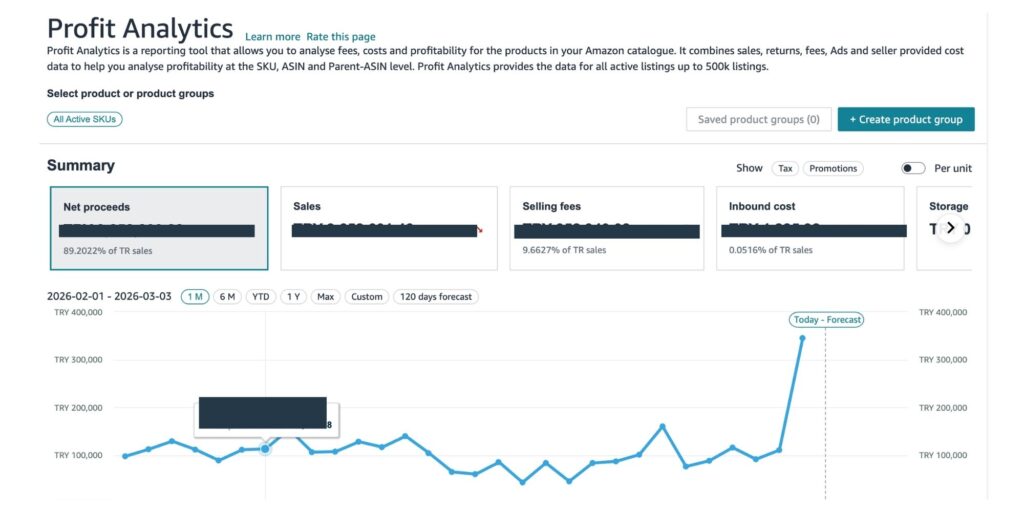Click the Today - Forecast marker label
Viewport: 1024px width, 512px height.
(x=826, y=320)
